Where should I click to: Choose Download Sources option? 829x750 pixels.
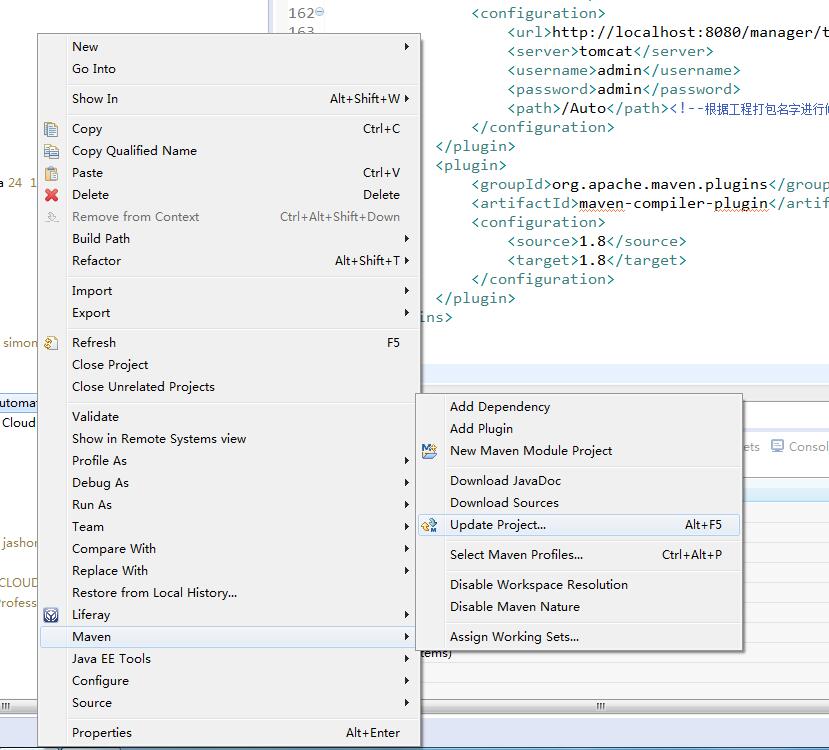579,503
